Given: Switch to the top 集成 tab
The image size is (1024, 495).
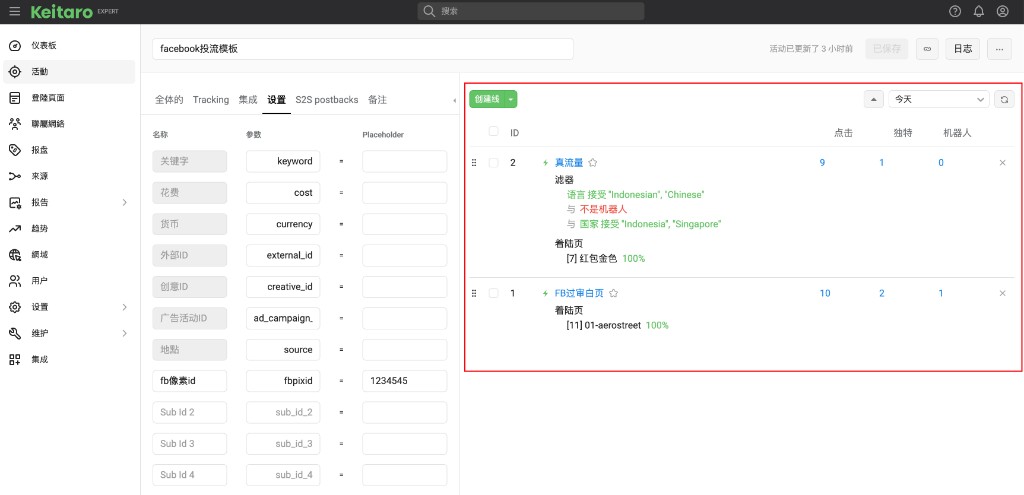Looking at the screenshot, I should pyautogui.click(x=248, y=100).
